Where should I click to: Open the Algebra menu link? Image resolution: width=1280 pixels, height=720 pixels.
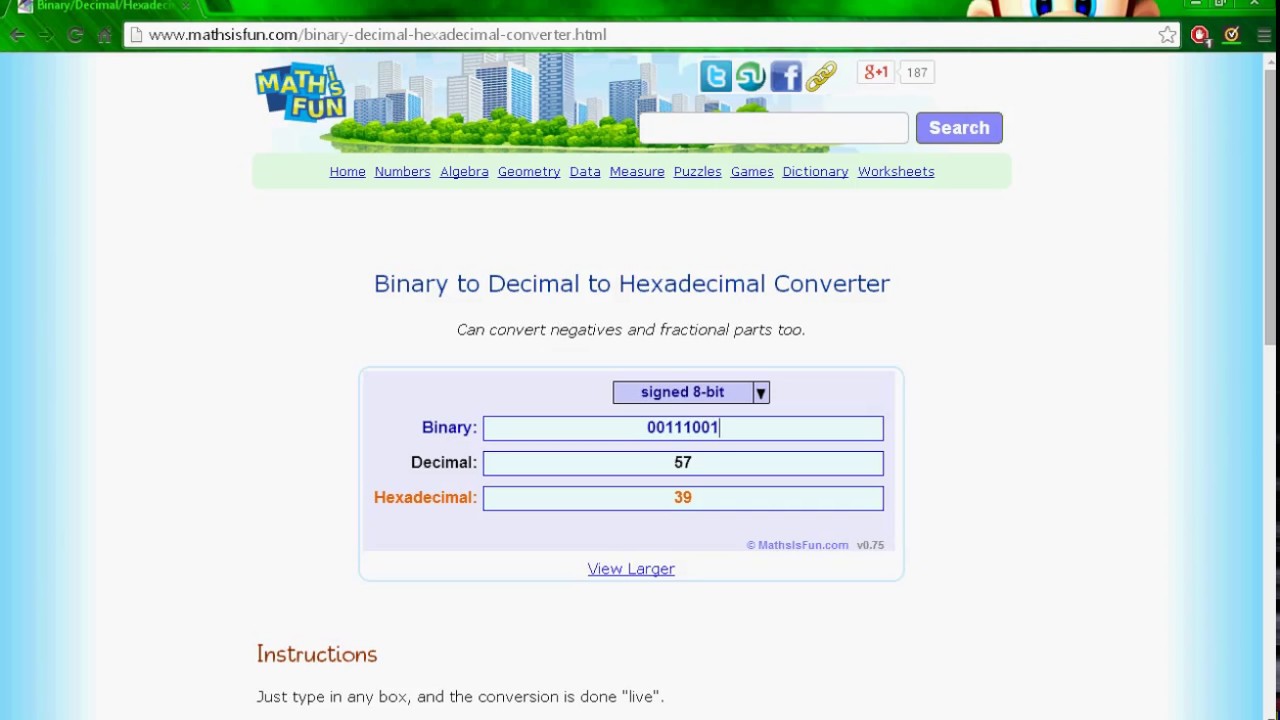pos(464,172)
